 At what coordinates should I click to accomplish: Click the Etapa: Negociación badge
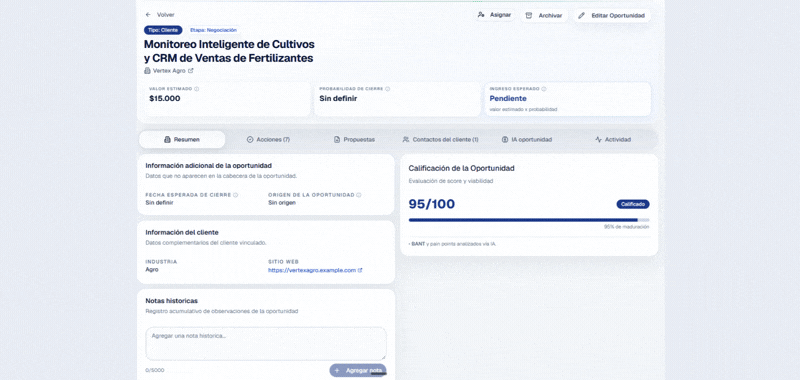pyautogui.click(x=213, y=30)
